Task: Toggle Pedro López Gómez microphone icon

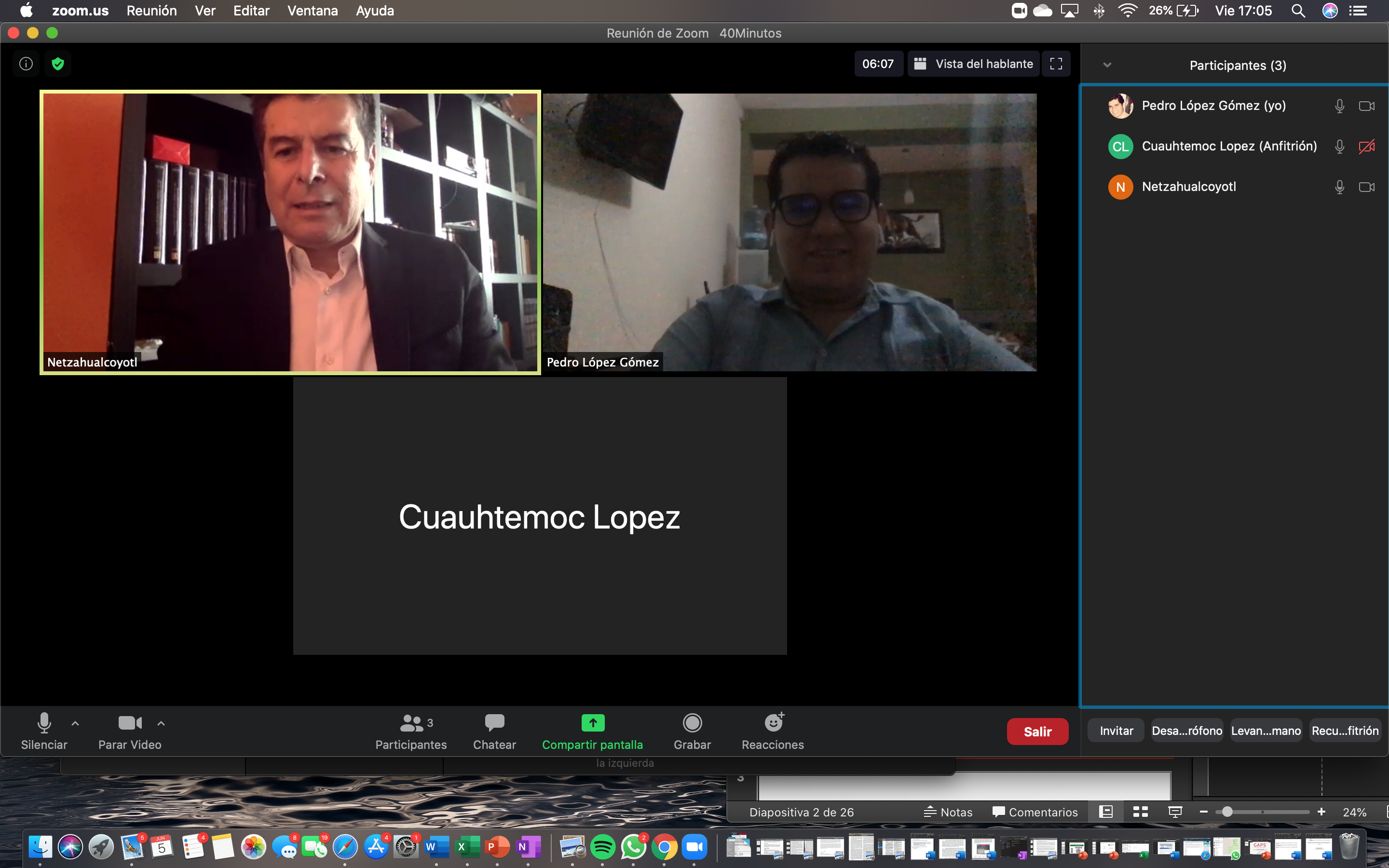Action: [1340, 106]
